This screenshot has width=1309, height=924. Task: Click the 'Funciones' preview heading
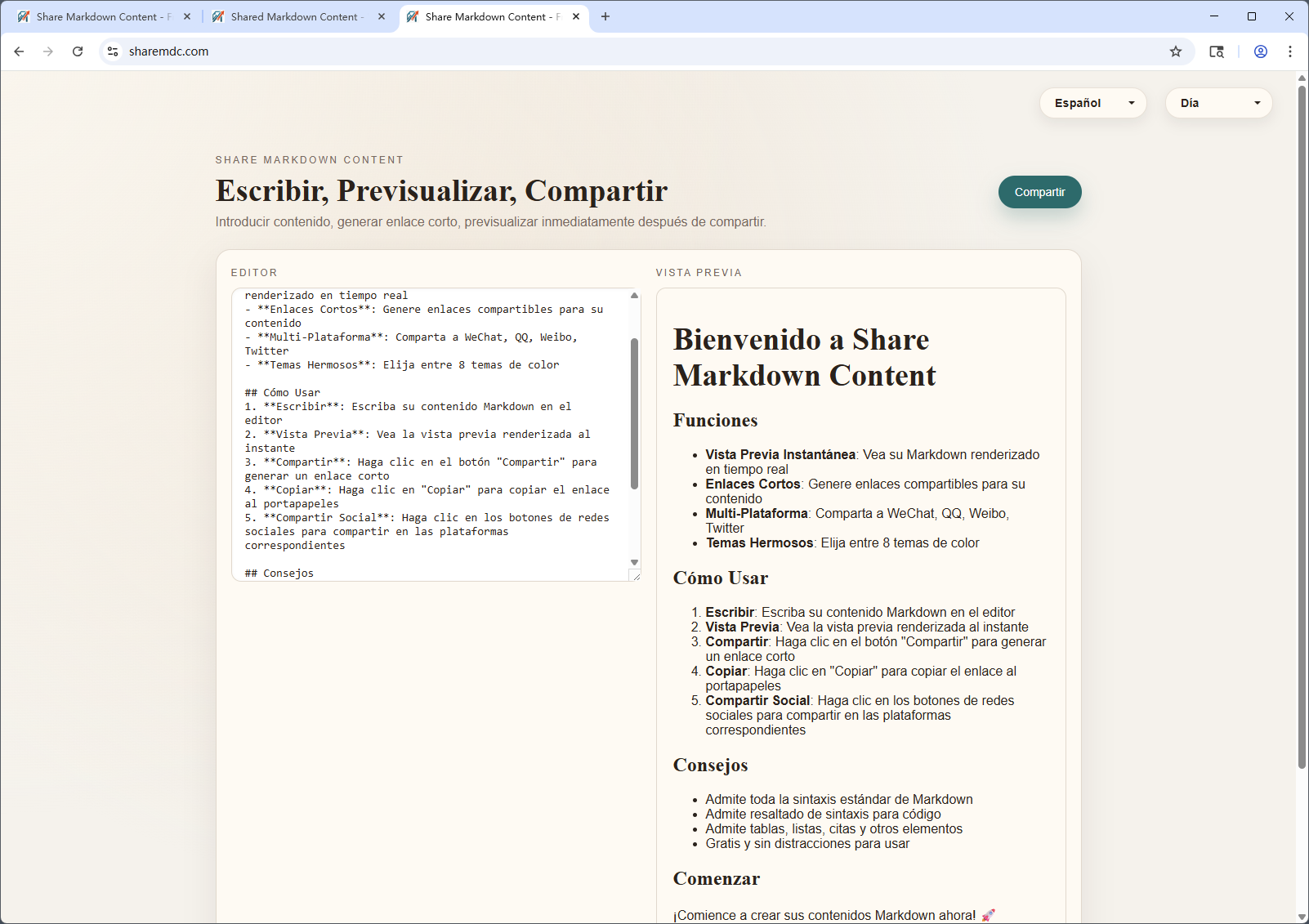point(716,420)
